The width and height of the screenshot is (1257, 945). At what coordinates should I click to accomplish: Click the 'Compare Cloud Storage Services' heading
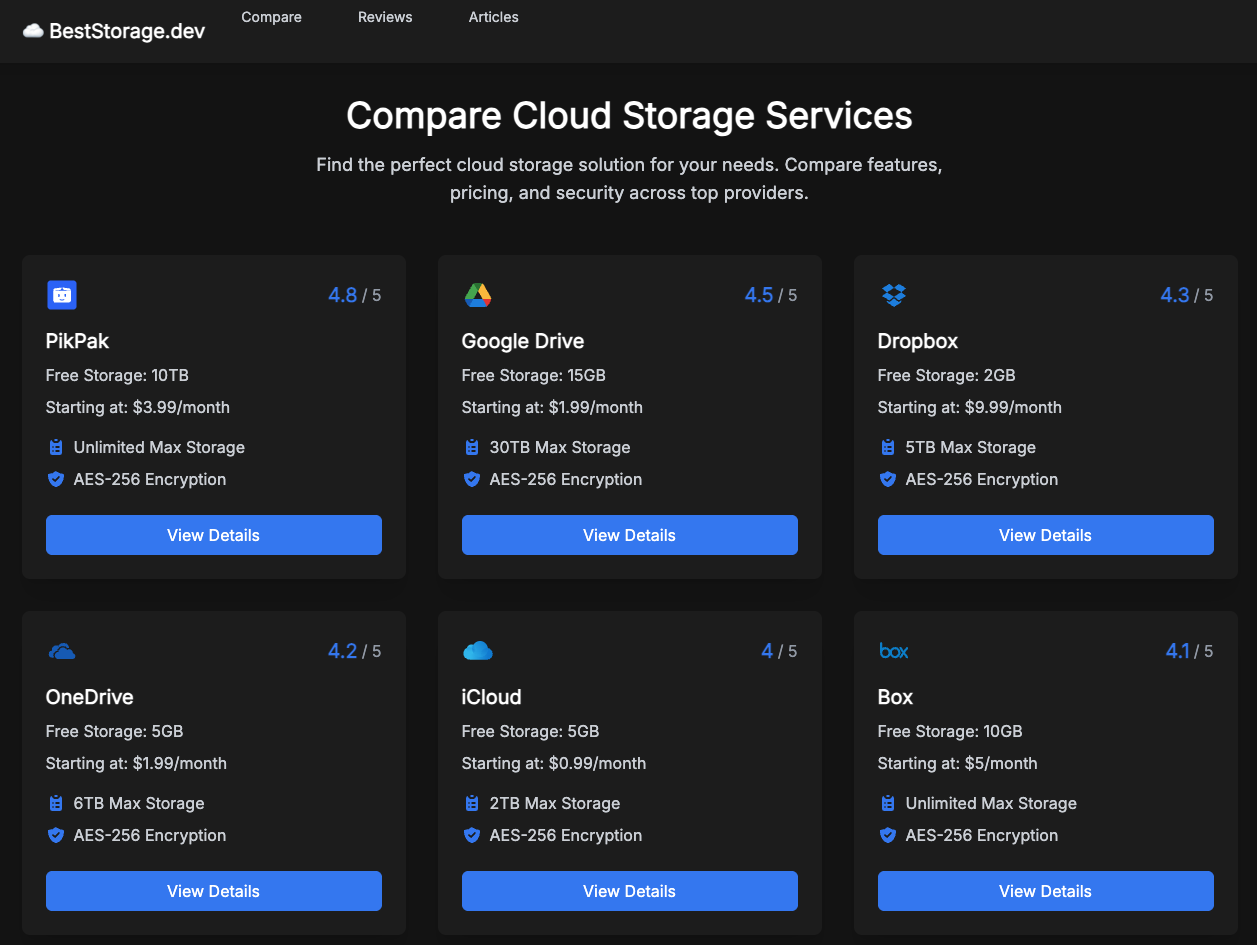coord(629,115)
